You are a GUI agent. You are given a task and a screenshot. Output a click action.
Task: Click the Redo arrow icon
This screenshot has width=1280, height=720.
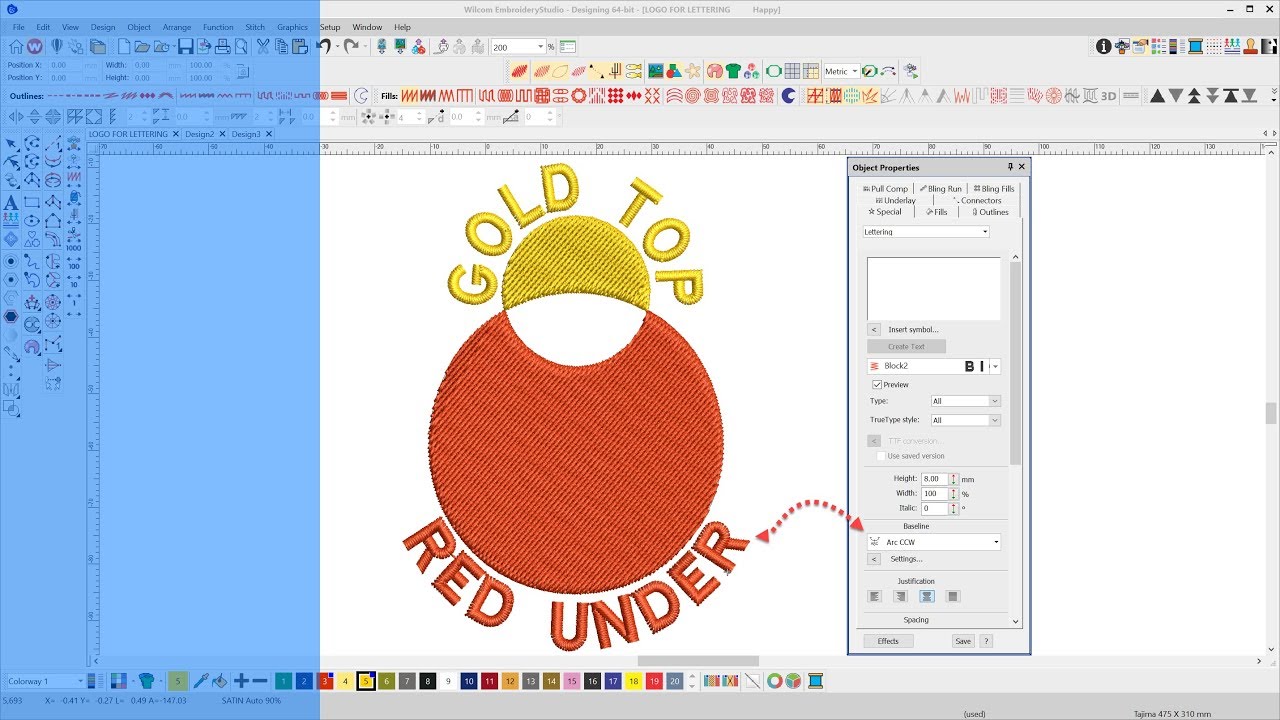tap(351, 46)
